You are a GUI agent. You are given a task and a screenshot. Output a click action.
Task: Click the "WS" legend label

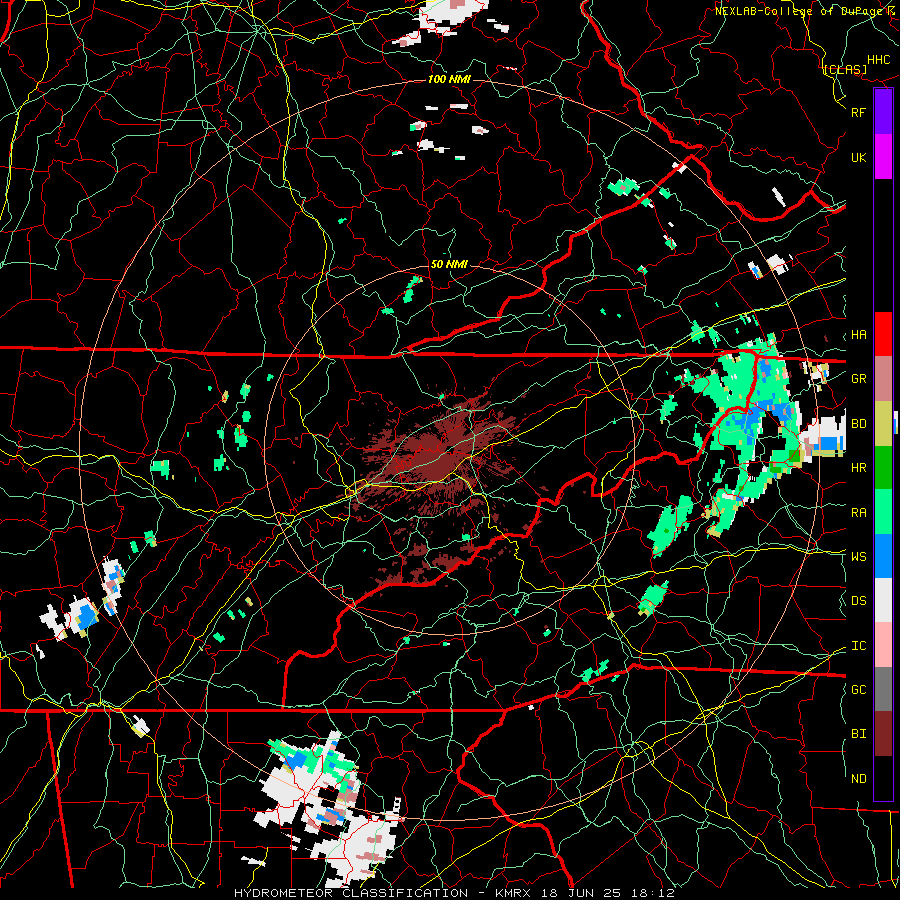859,556
